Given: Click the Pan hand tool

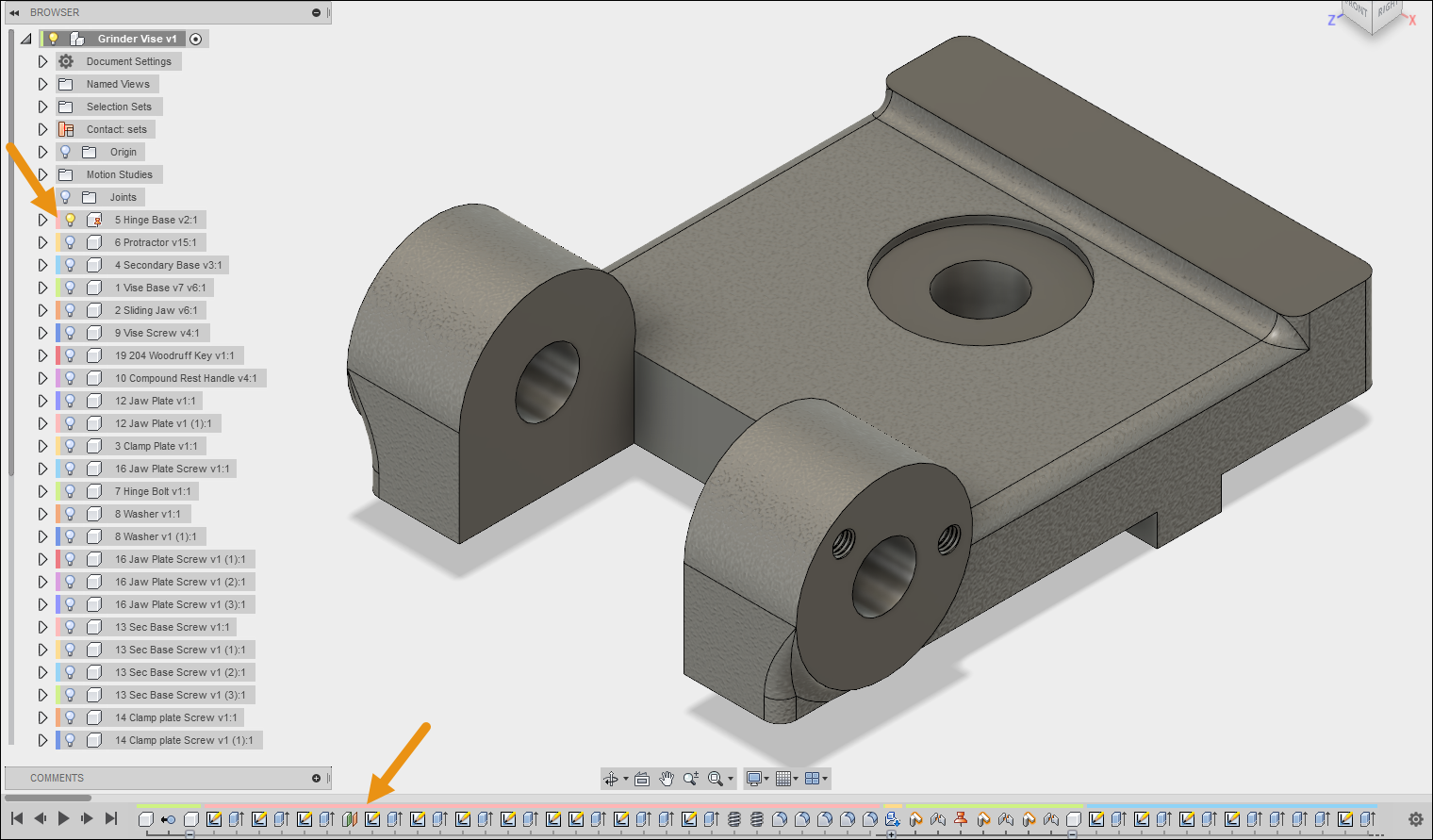Looking at the screenshot, I should coord(667,779).
